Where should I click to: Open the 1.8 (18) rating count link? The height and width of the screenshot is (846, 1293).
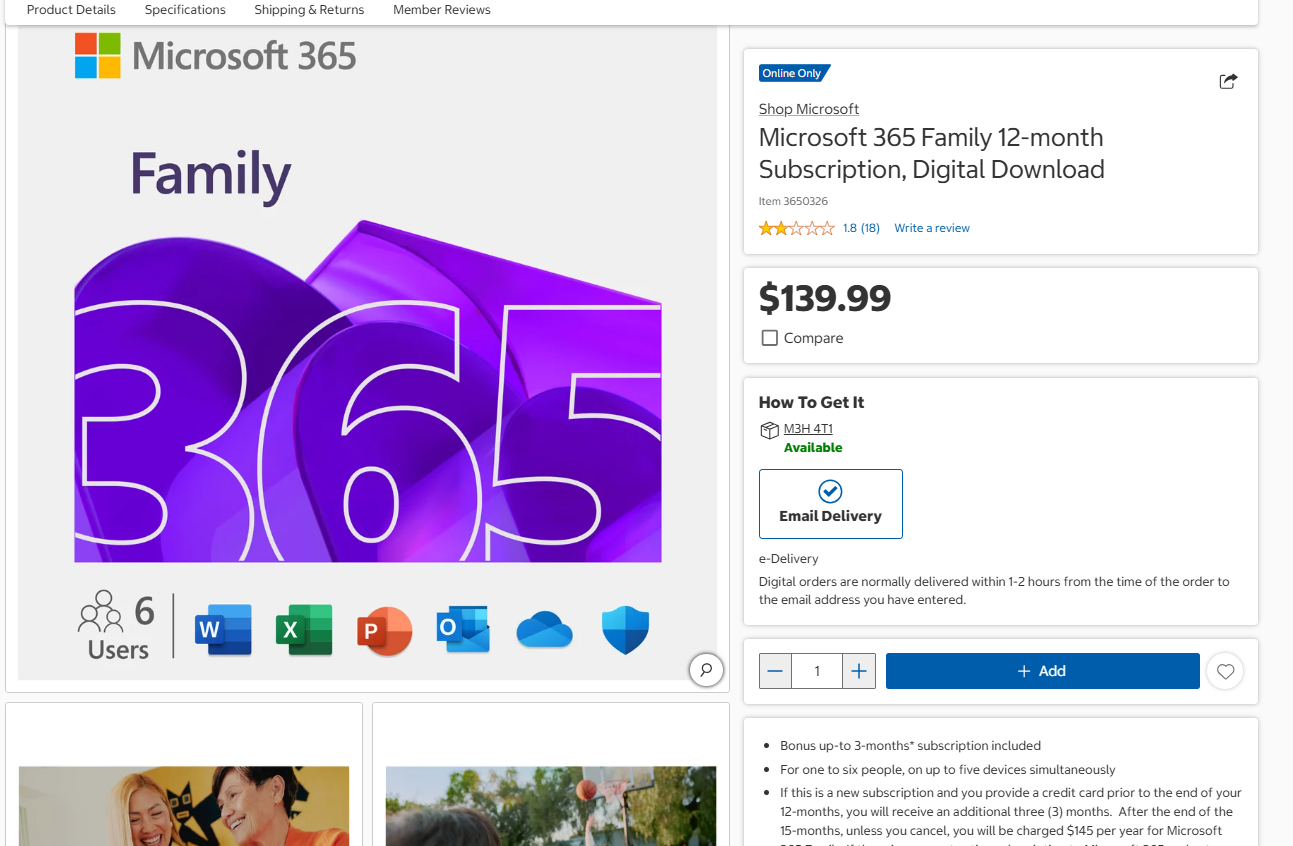pos(861,228)
